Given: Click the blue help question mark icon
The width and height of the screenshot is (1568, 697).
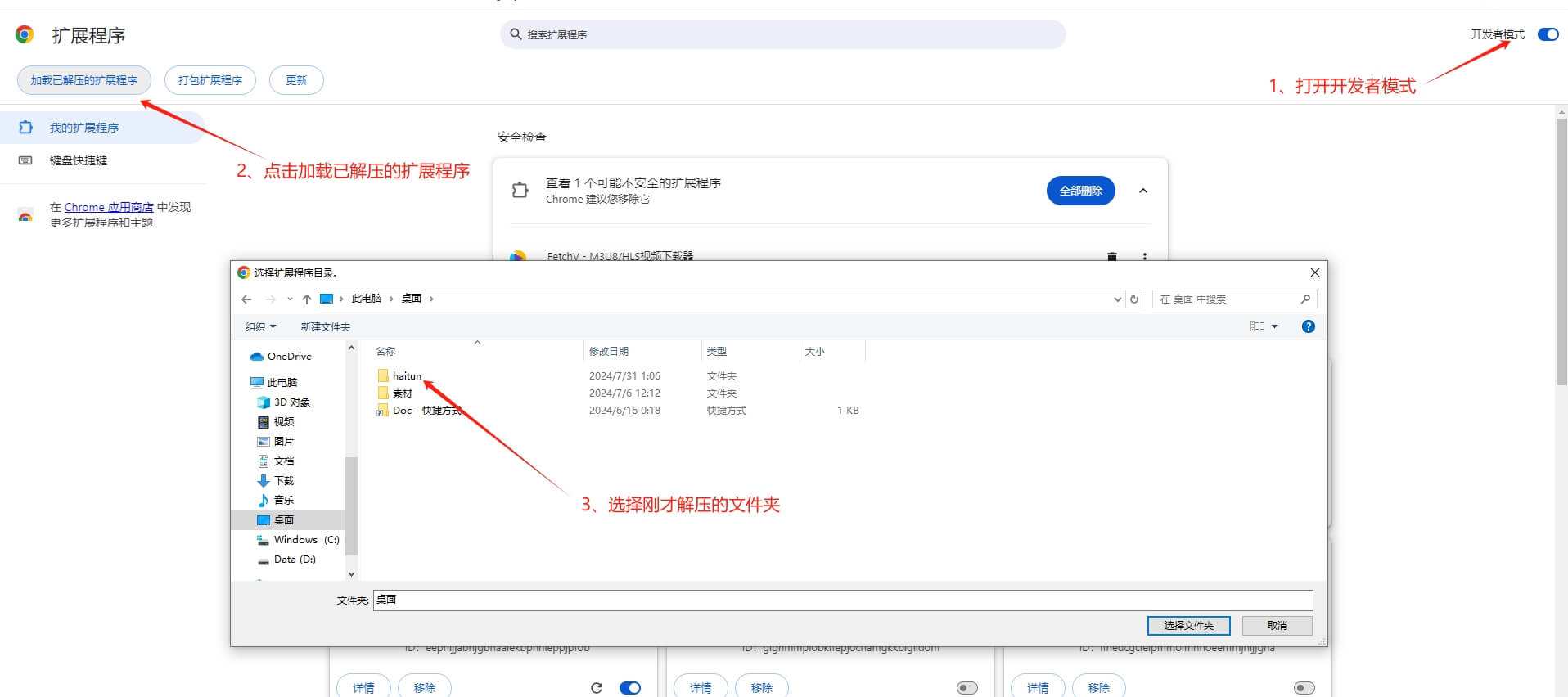Looking at the screenshot, I should tap(1308, 326).
